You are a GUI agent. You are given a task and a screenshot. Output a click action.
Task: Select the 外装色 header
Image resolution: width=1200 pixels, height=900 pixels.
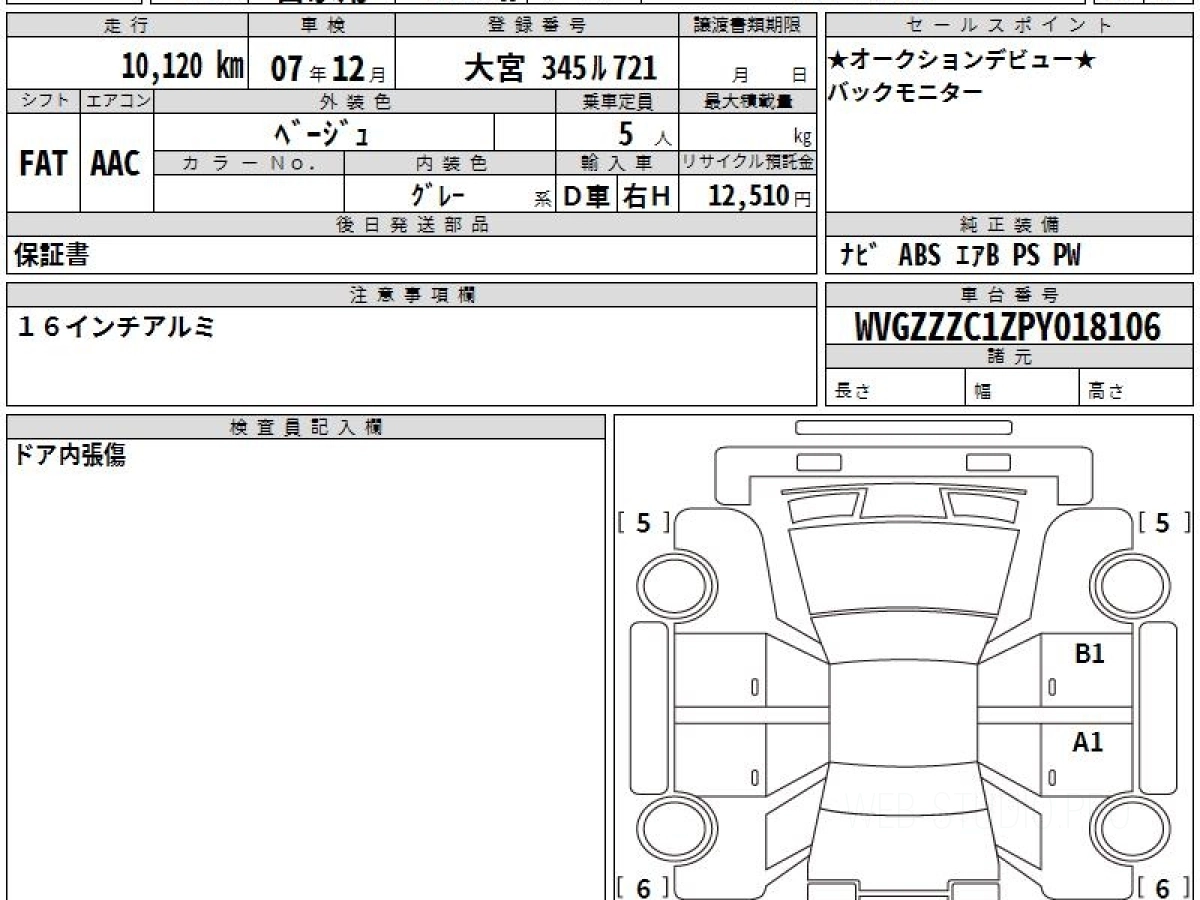[355, 101]
